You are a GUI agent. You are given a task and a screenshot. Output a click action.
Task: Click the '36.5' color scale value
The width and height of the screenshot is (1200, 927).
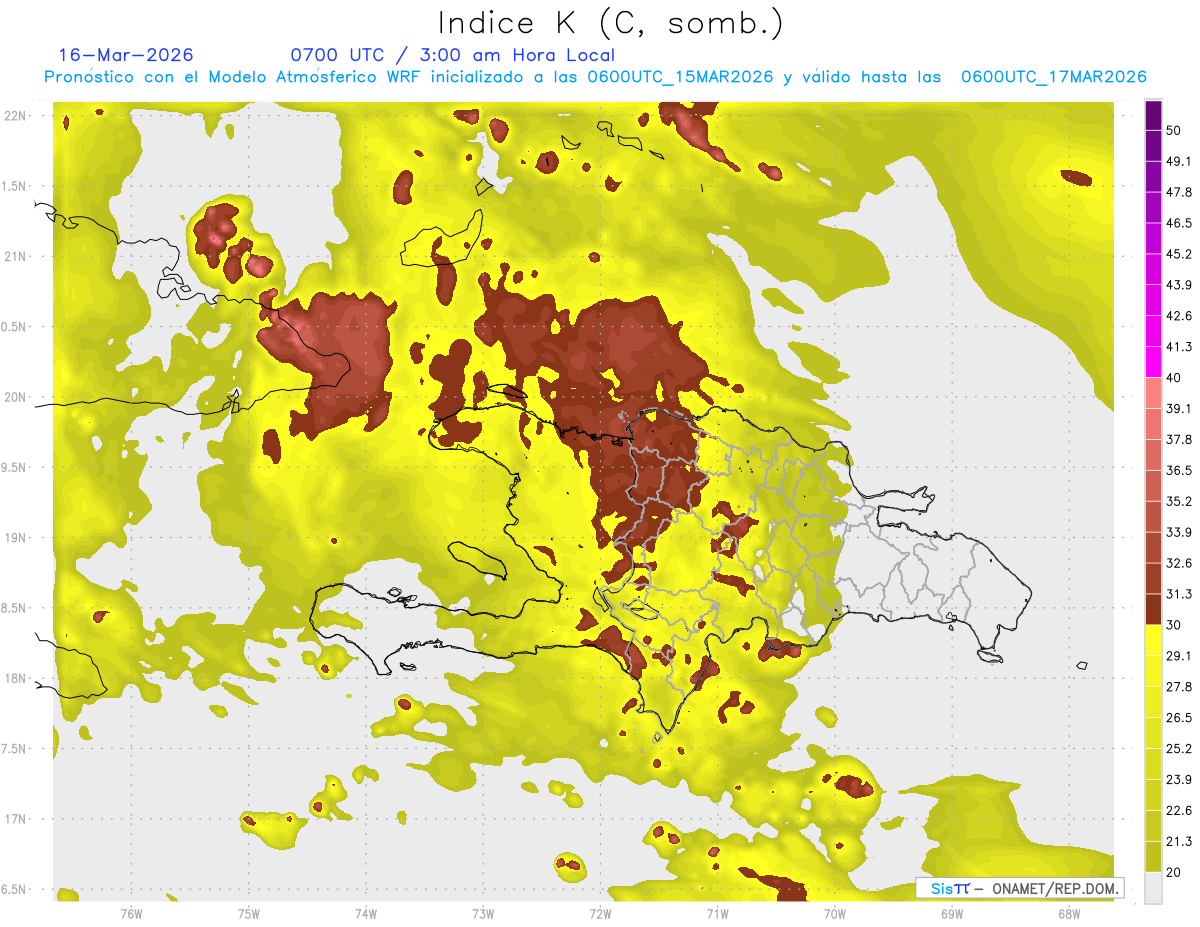click(x=1178, y=470)
